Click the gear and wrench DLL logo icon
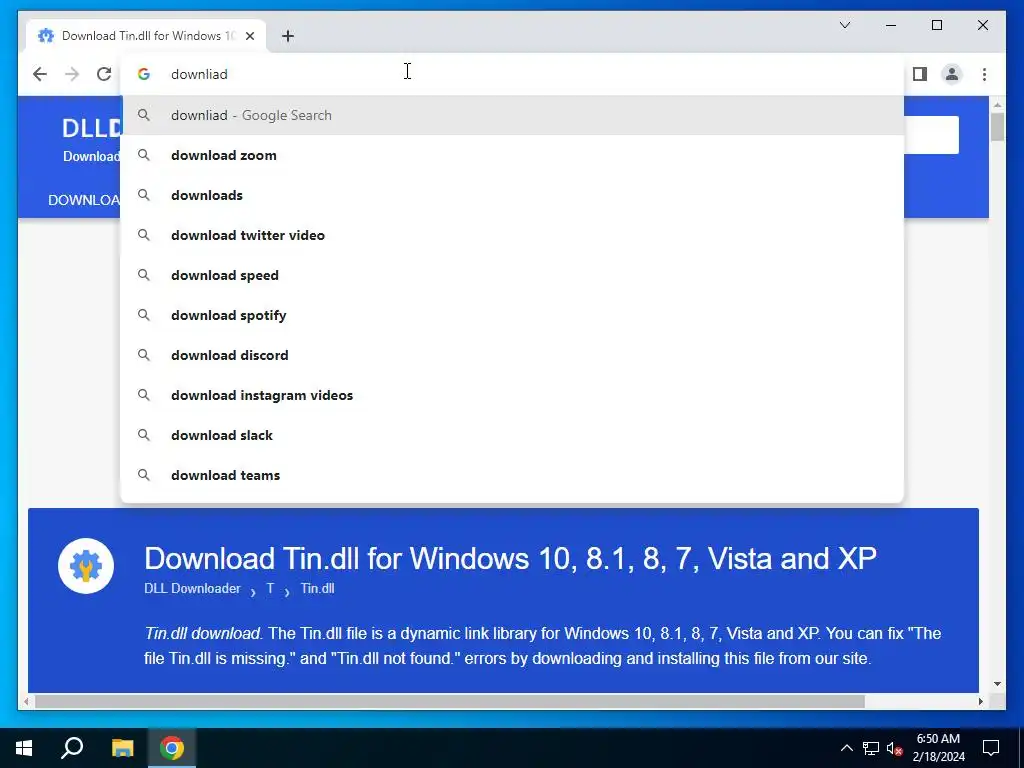This screenshot has height=768, width=1024. (x=86, y=566)
